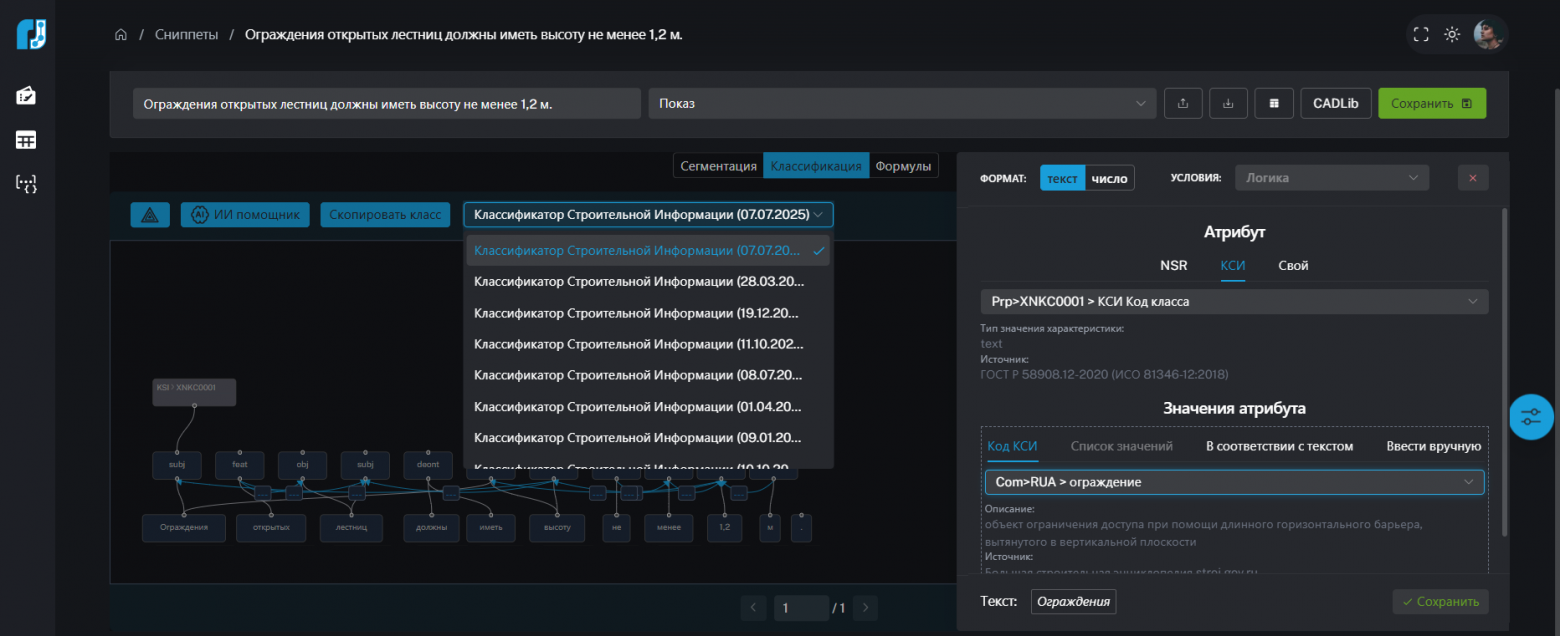Set format toggle to число
The image size is (1560, 636).
(1109, 178)
